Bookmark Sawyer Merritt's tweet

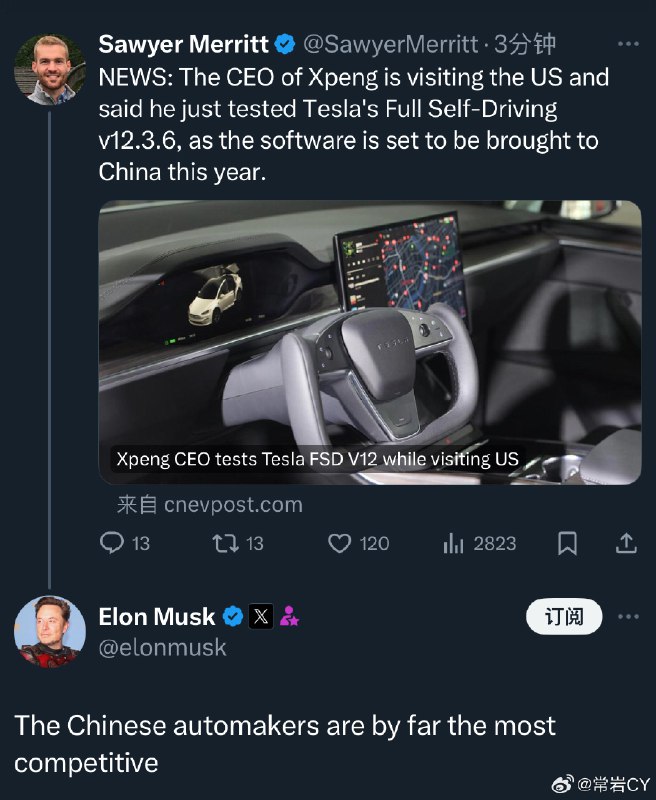(567, 543)
